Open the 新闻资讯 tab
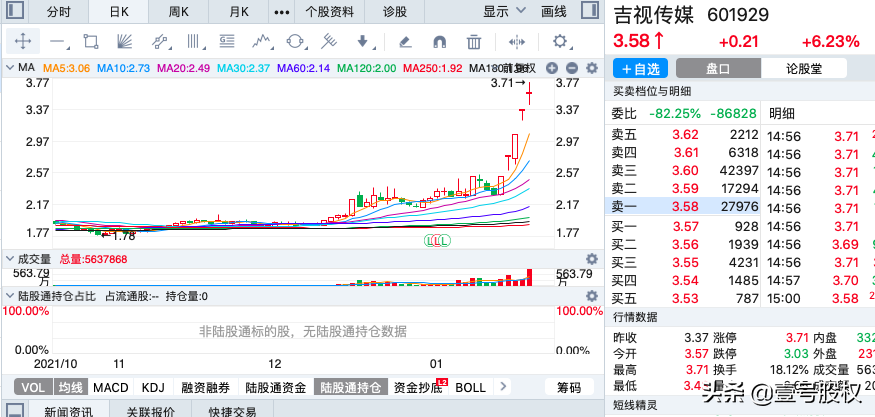 (69, 411)
